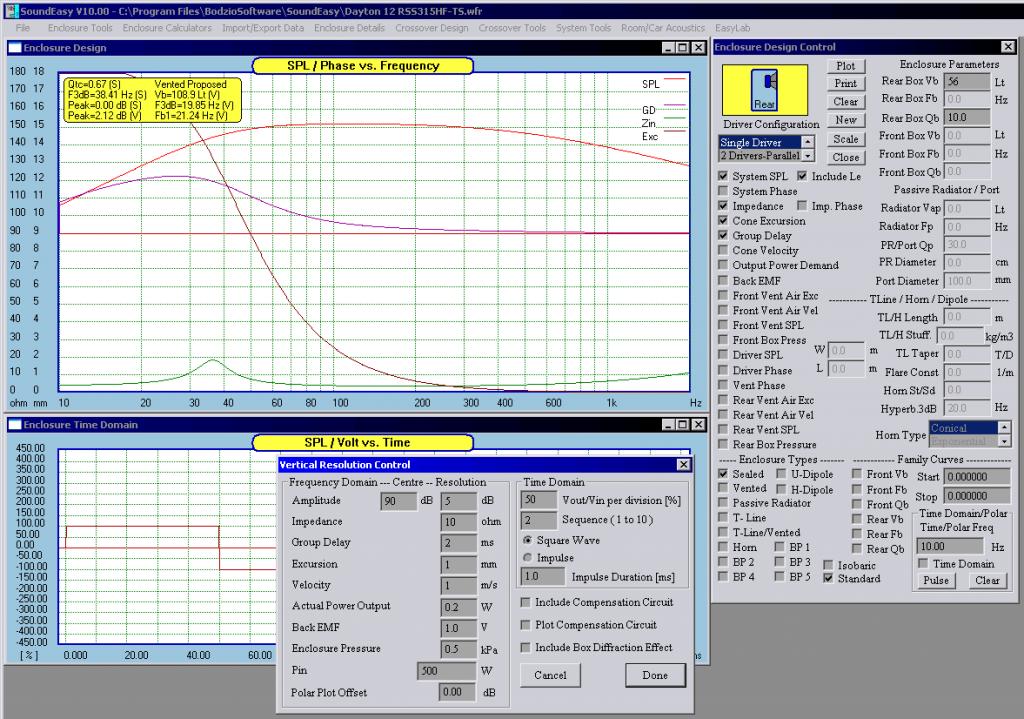Image resolution: width=1024 pixels, height=719 pixels.
Task: Toggle the System SPL checkbox
Action: 723,176
